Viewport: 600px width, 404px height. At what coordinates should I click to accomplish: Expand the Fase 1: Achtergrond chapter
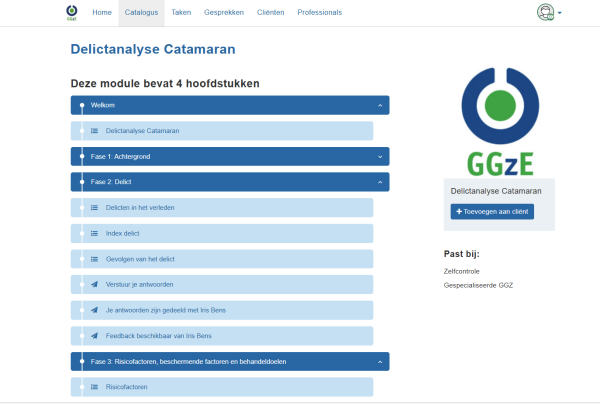click(380, 157)
